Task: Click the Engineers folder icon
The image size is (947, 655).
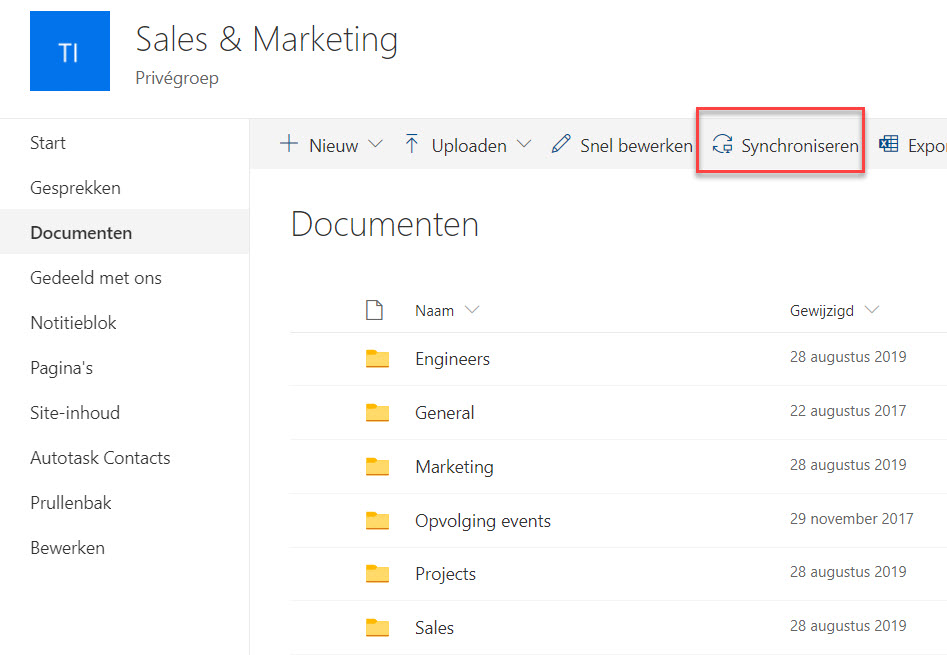Action: point(377,359)
